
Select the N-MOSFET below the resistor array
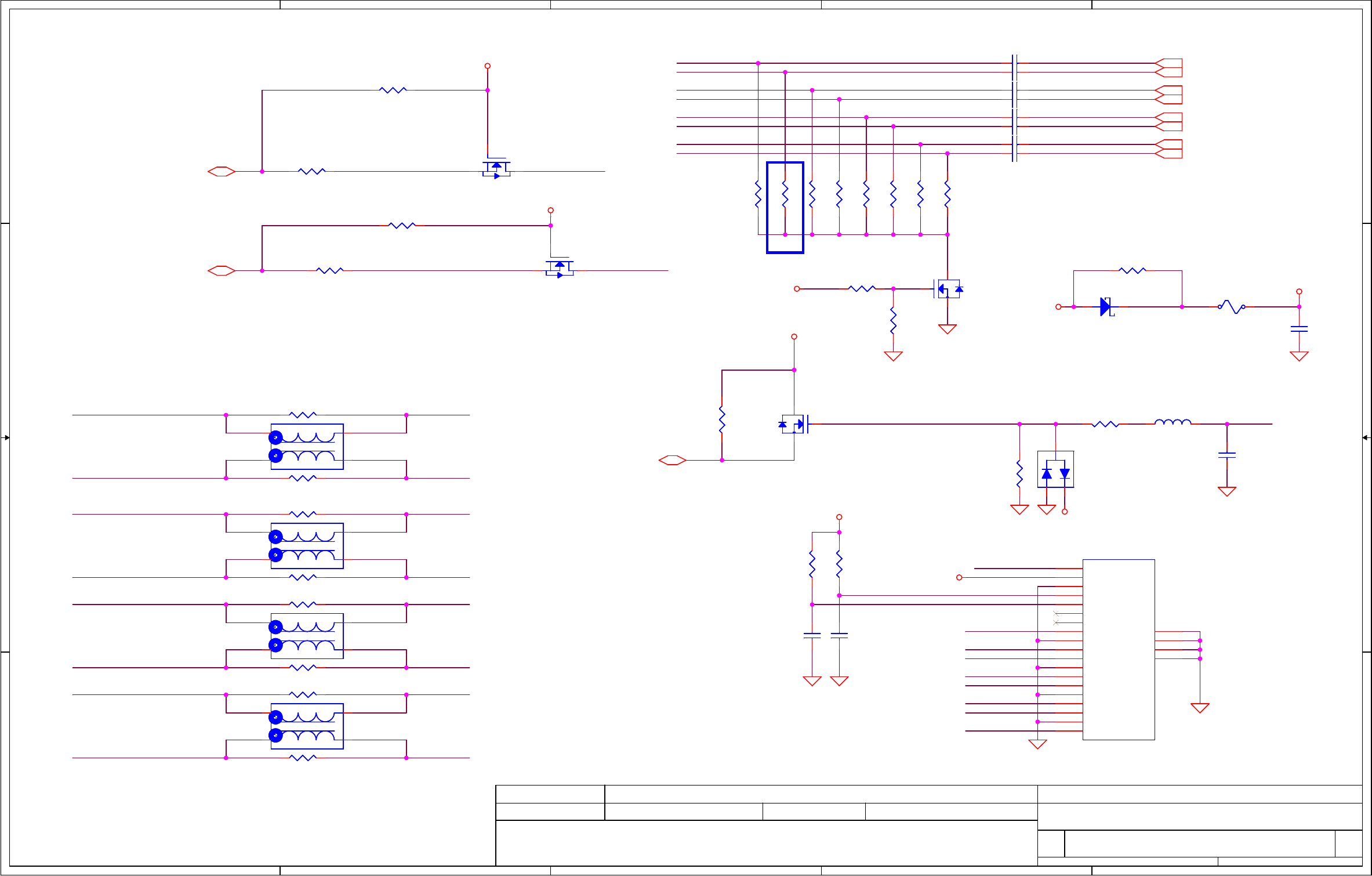click(x=946, y=289)
